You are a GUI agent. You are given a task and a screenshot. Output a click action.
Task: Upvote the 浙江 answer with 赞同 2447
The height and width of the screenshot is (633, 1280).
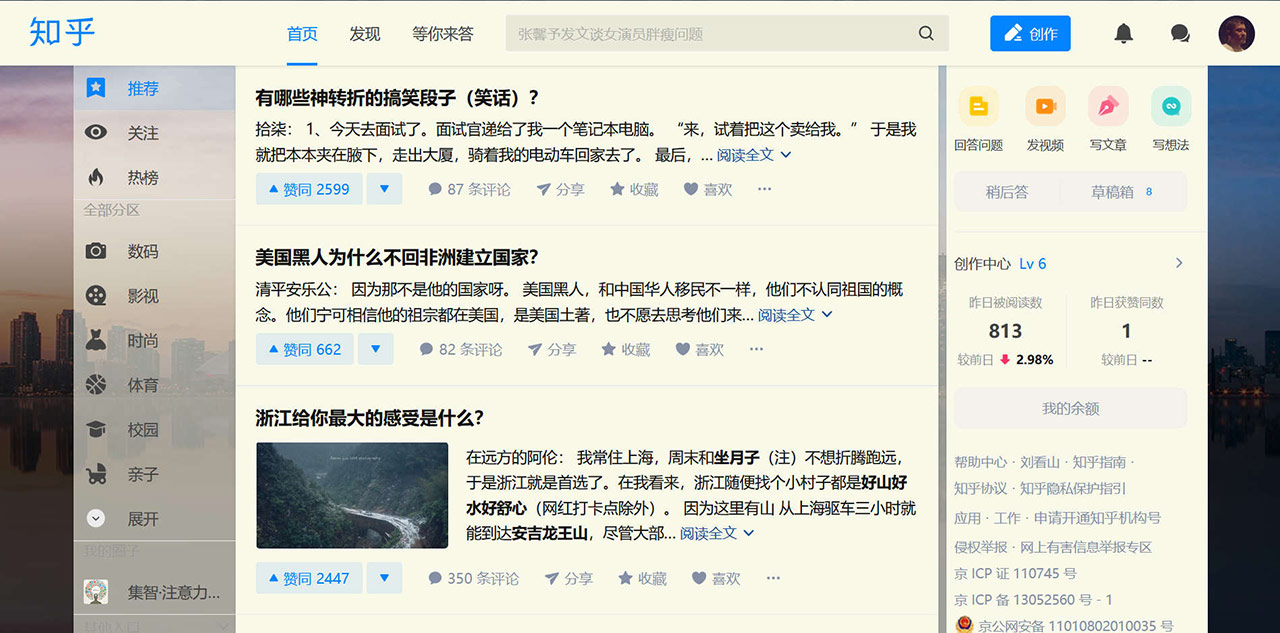(x=308, y=577)
